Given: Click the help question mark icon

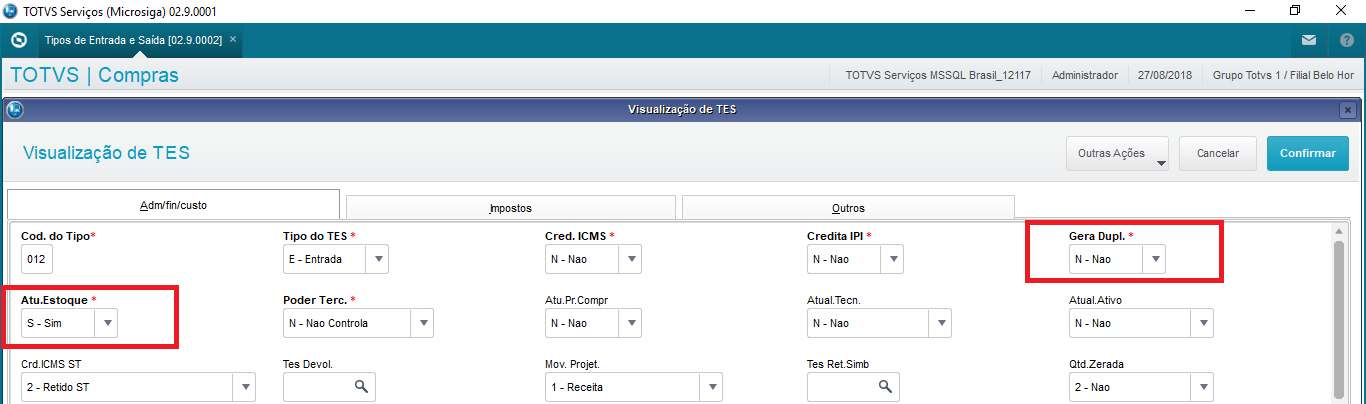Looking at the screenshot, I should tap(1346, 41).
